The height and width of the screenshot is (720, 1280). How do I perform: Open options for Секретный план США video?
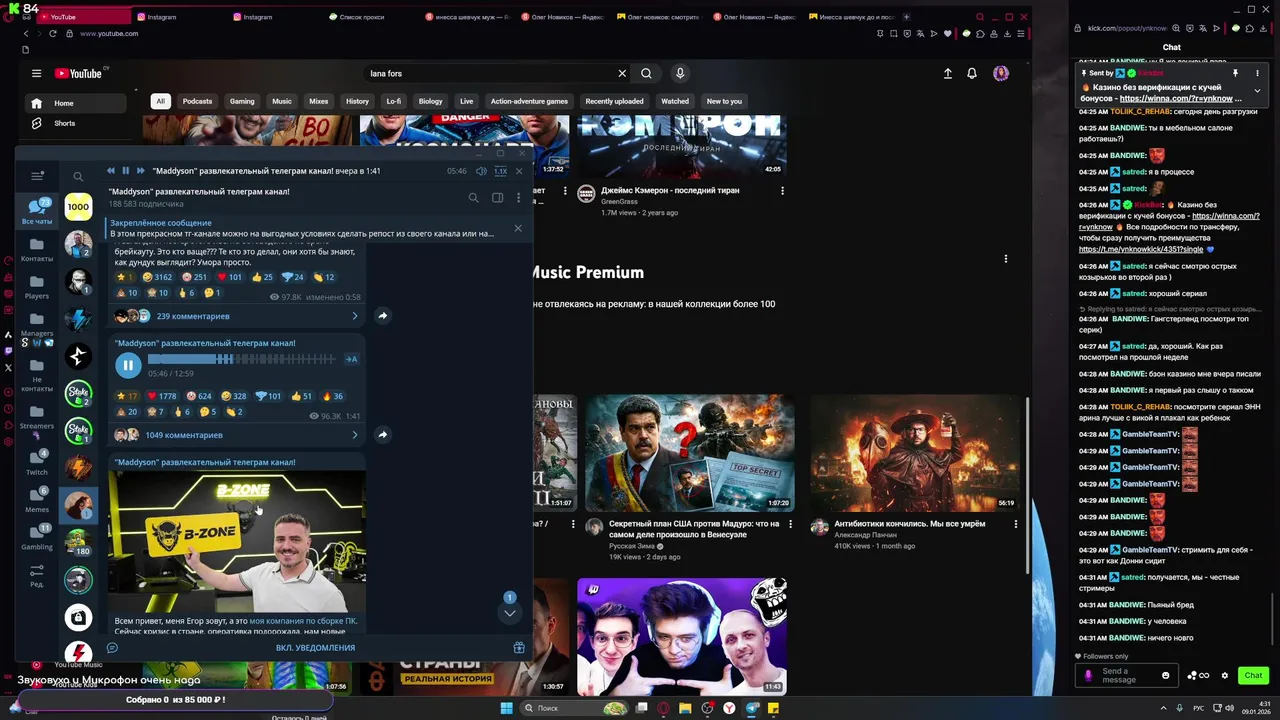pos(791,524)
